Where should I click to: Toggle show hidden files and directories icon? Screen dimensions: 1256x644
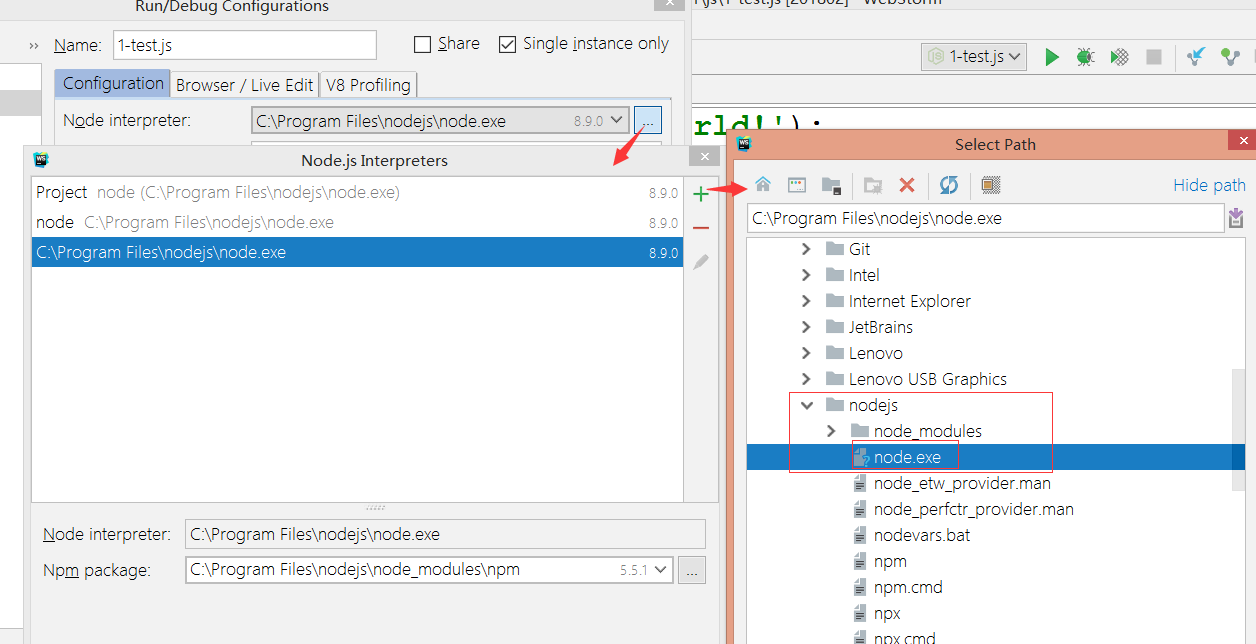990,185
